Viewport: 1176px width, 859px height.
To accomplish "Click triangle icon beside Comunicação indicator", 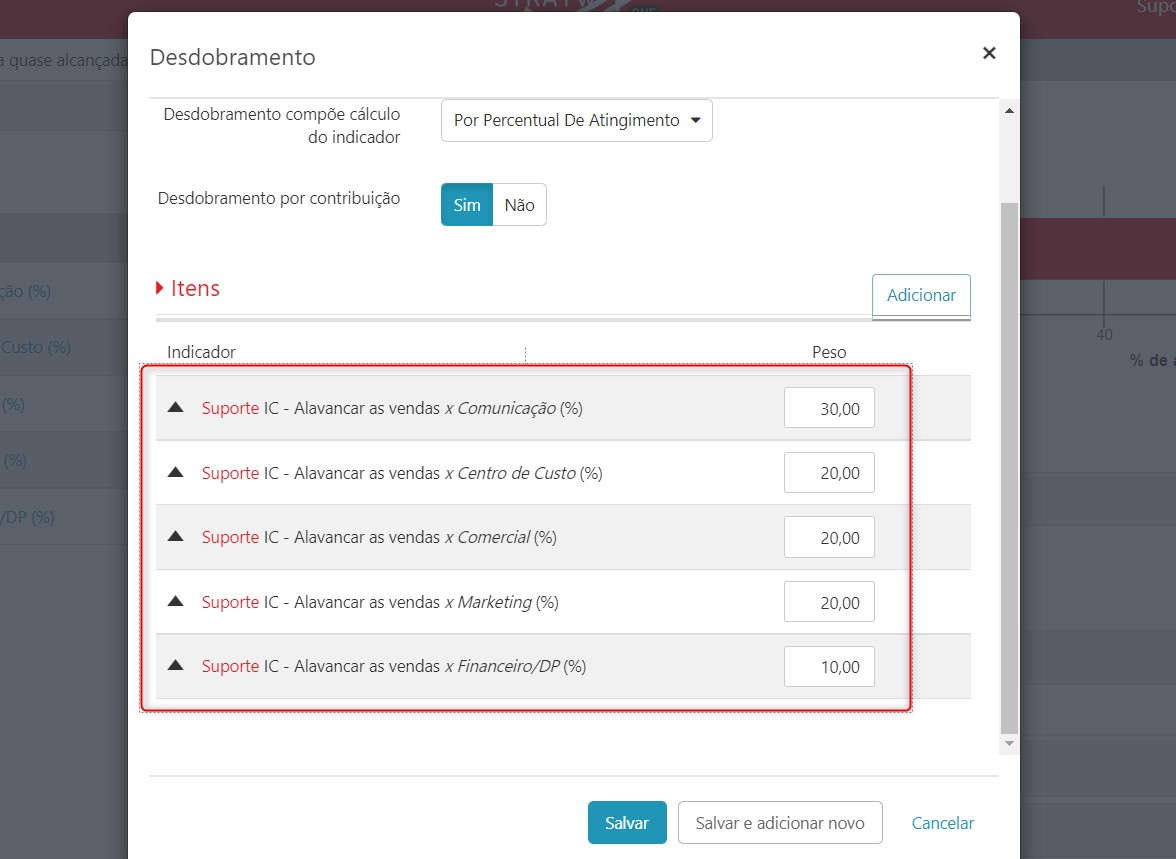I will coord(176,407).
